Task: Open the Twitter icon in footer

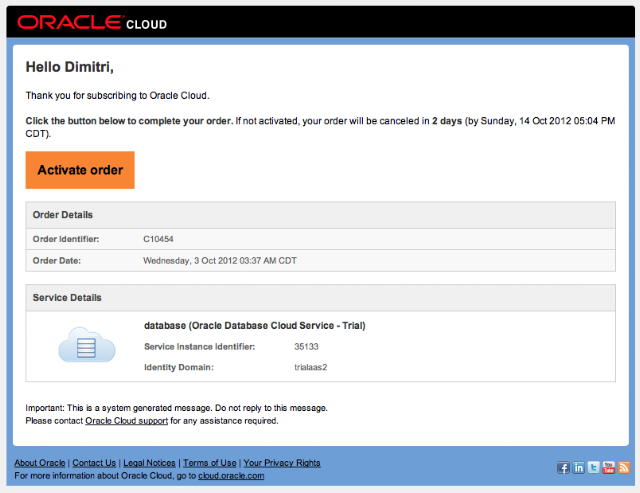Action: coord(593,468)
